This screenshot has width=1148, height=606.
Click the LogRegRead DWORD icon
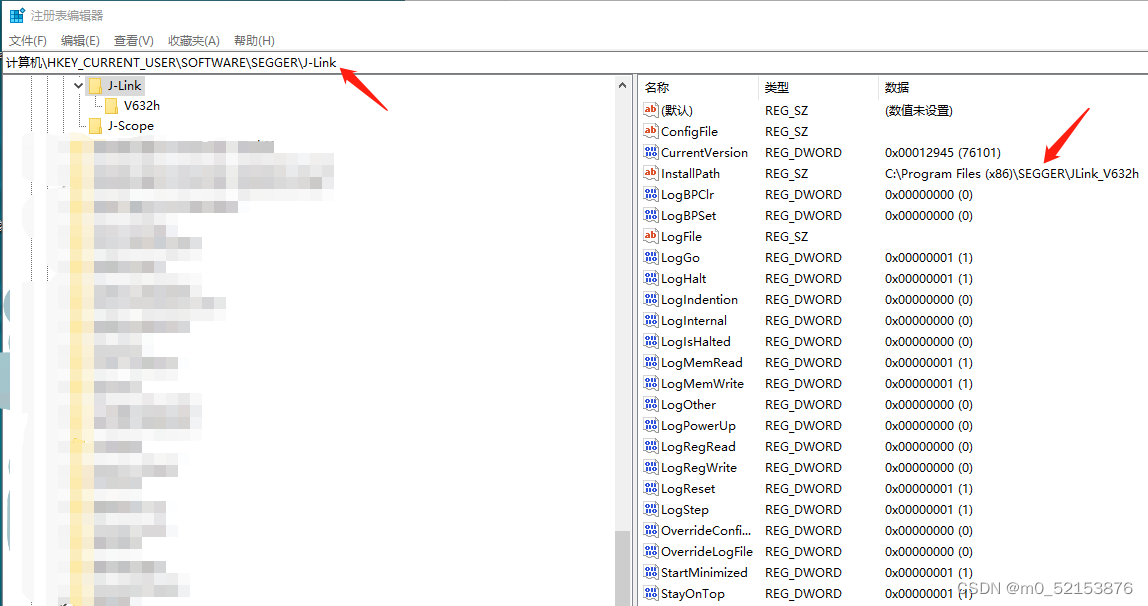point(651,446)
